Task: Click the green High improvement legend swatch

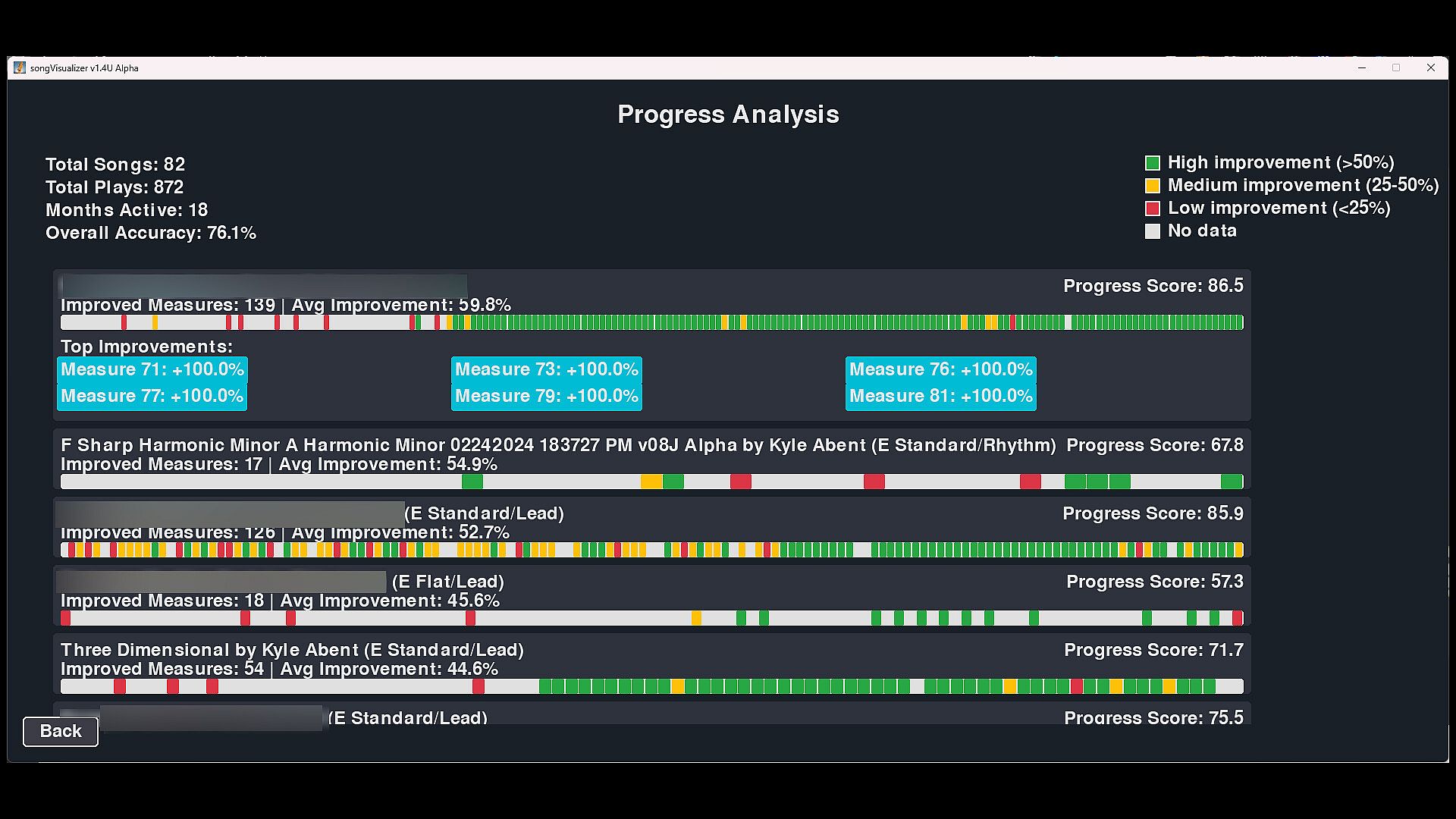Action: click(x=1152, y=163)
